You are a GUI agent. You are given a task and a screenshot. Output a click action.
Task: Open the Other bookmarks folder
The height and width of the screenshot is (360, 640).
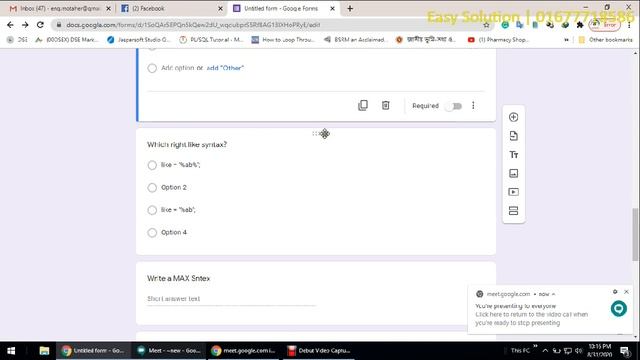(x=606, y=40)
